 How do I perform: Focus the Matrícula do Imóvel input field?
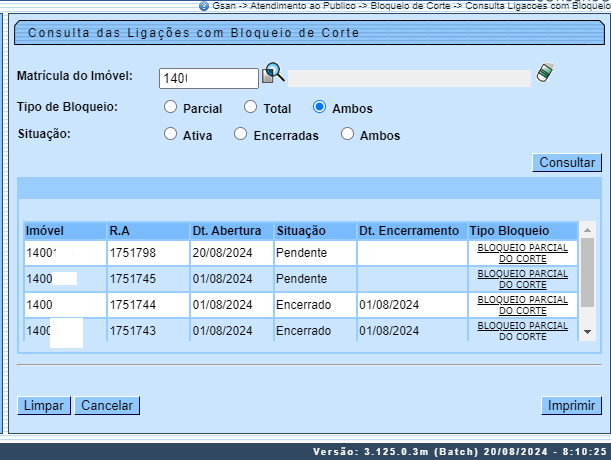click(208, 78)
